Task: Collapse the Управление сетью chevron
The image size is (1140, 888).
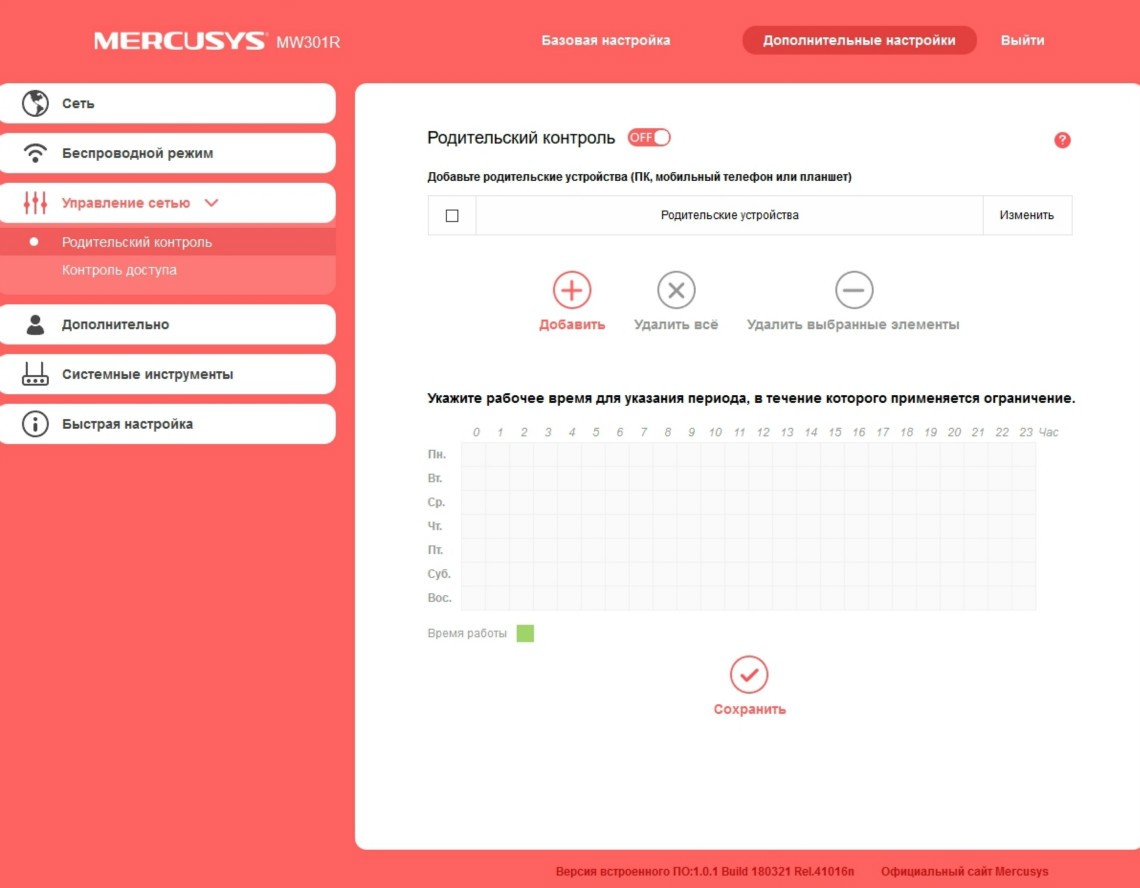Action: point(211,203)
